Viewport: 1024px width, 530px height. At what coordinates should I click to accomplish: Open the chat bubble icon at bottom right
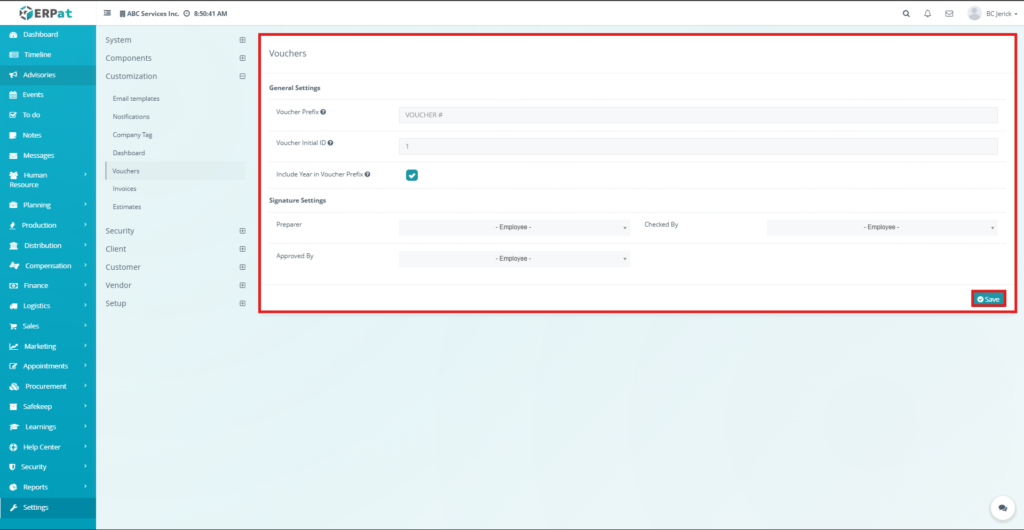coord(1001,508)
